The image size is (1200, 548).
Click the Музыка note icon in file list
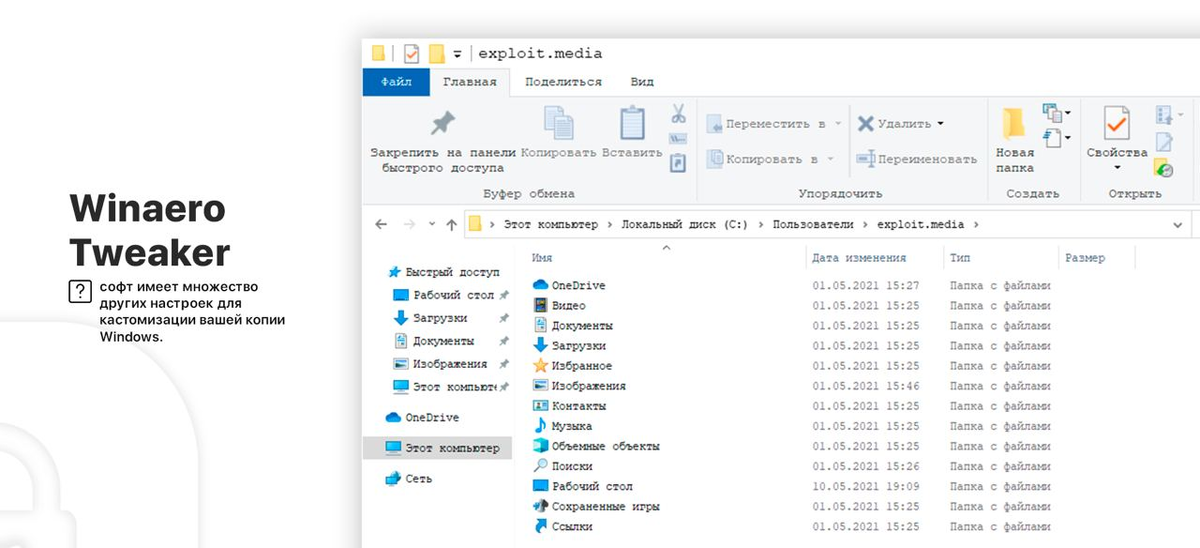540,426
